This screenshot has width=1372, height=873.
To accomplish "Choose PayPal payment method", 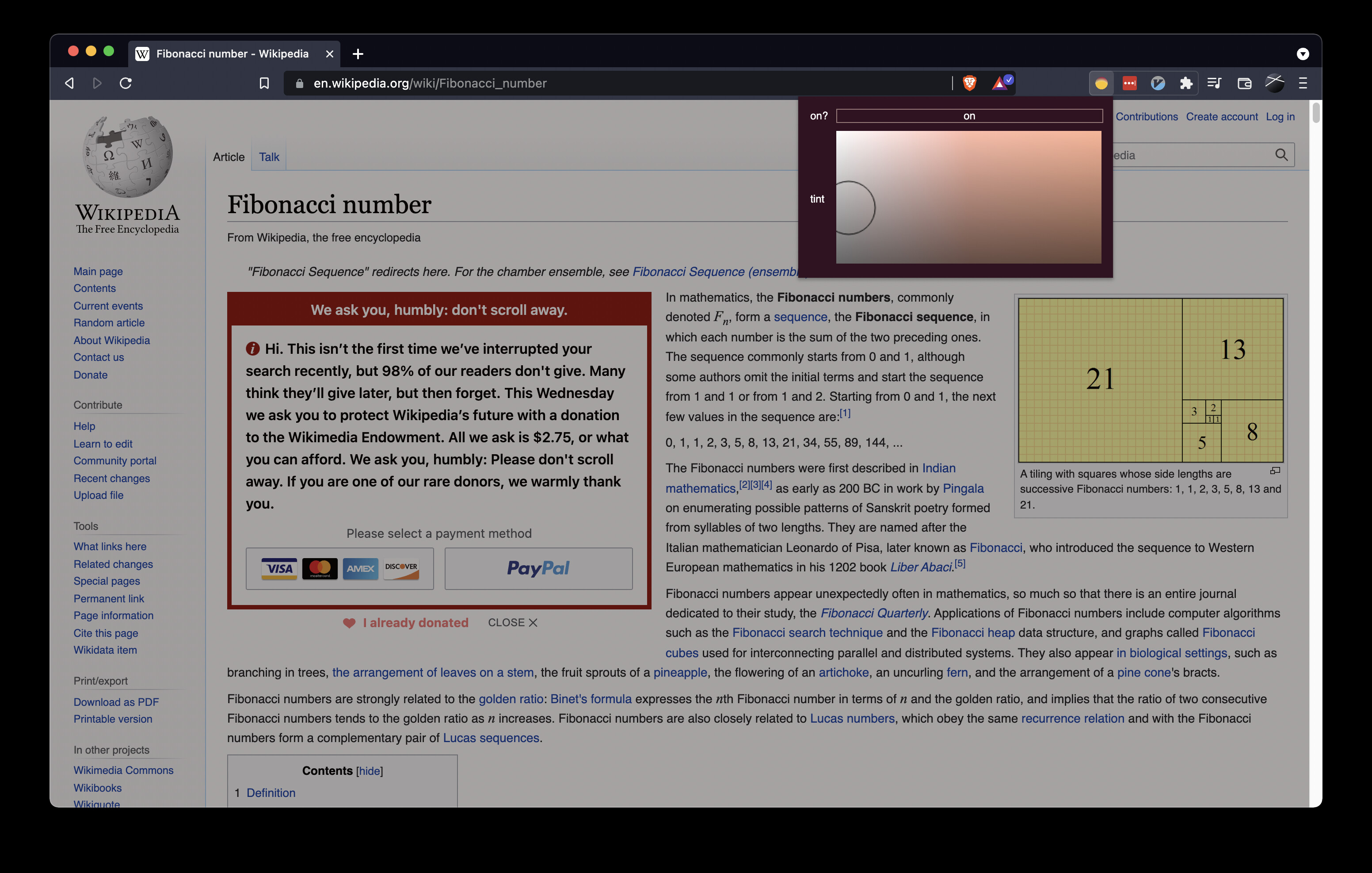I will [538, 568].
